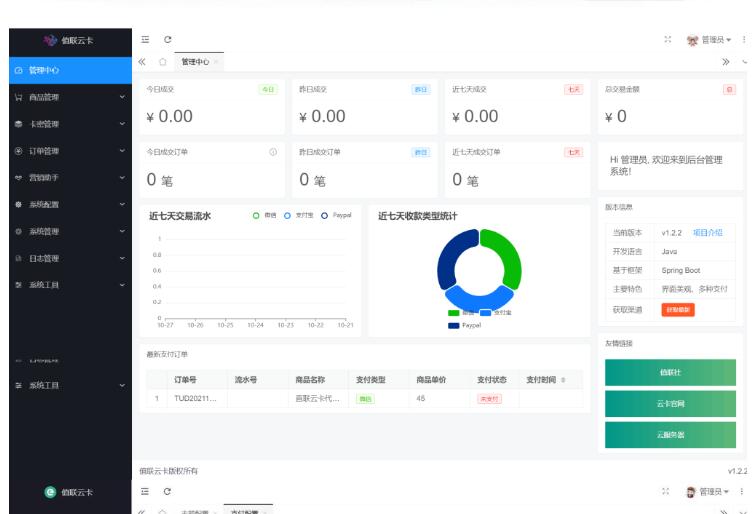754x514 pixels.
Task: Open 佰联社 green friend link button
Action: tap(670, 372)
